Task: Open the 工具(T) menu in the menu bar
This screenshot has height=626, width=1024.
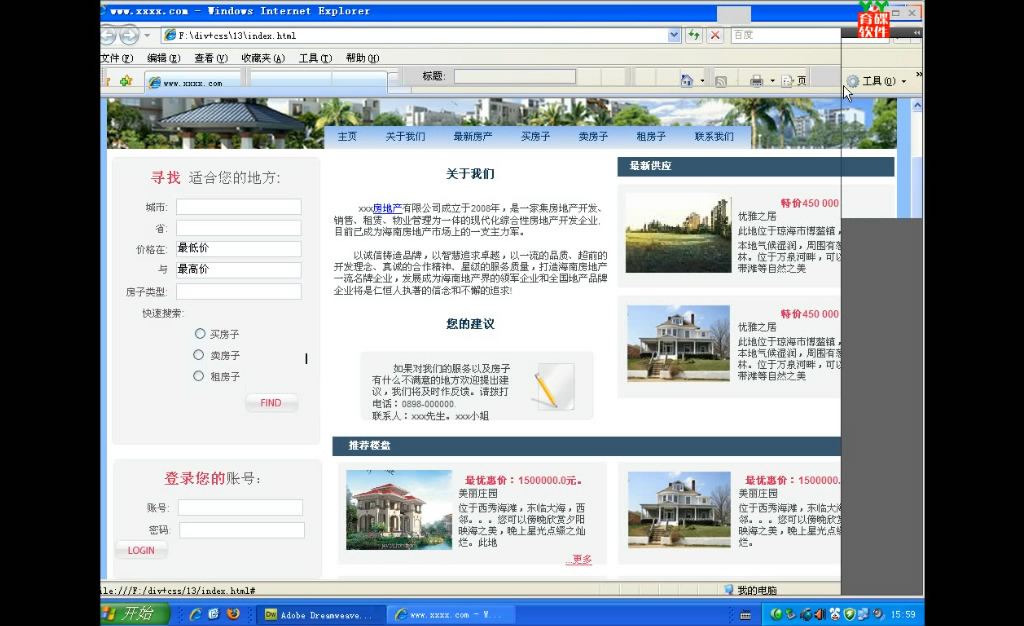Action: (x=315, y=58)
